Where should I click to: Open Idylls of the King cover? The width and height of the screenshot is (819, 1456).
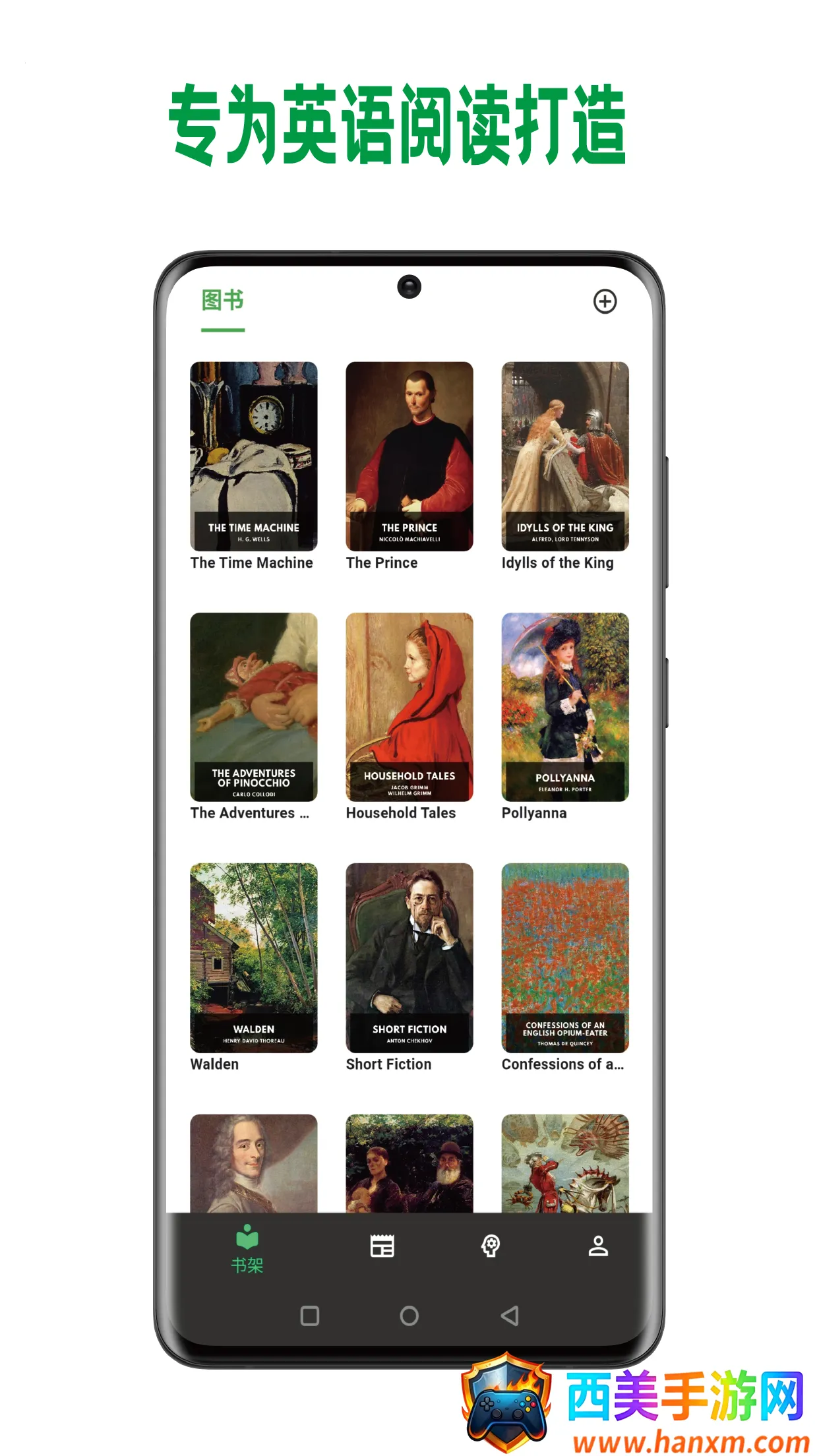coord(565,456)
